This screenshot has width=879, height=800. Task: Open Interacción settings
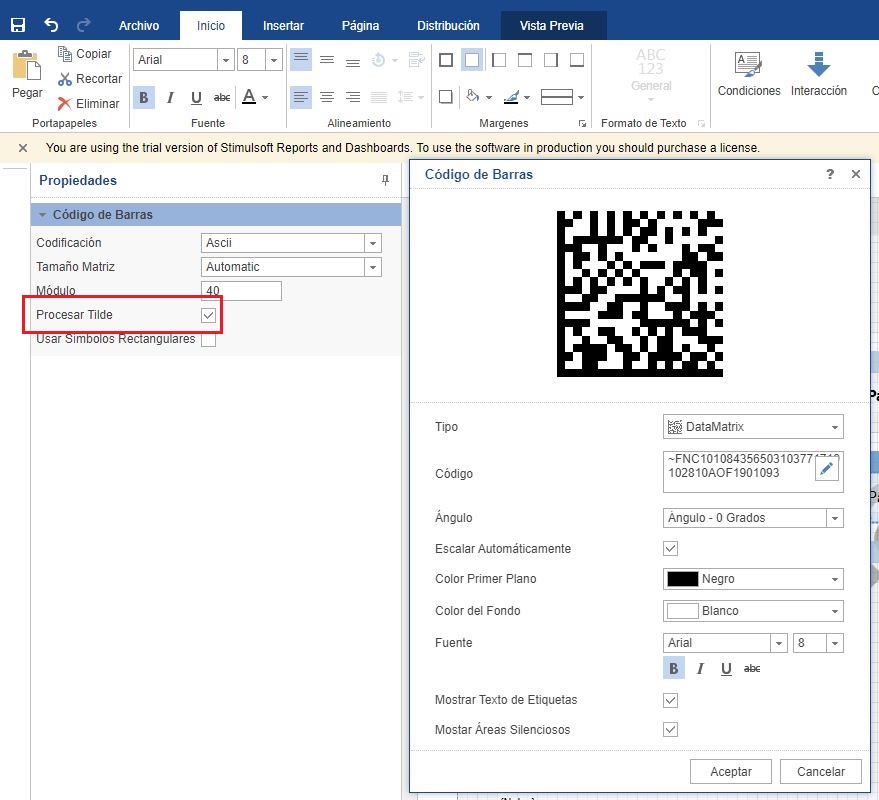point(818,75)
